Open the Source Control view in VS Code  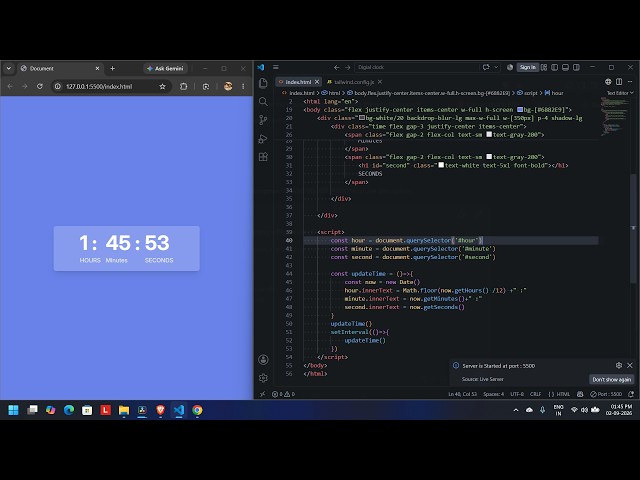[x=263, y=120]
